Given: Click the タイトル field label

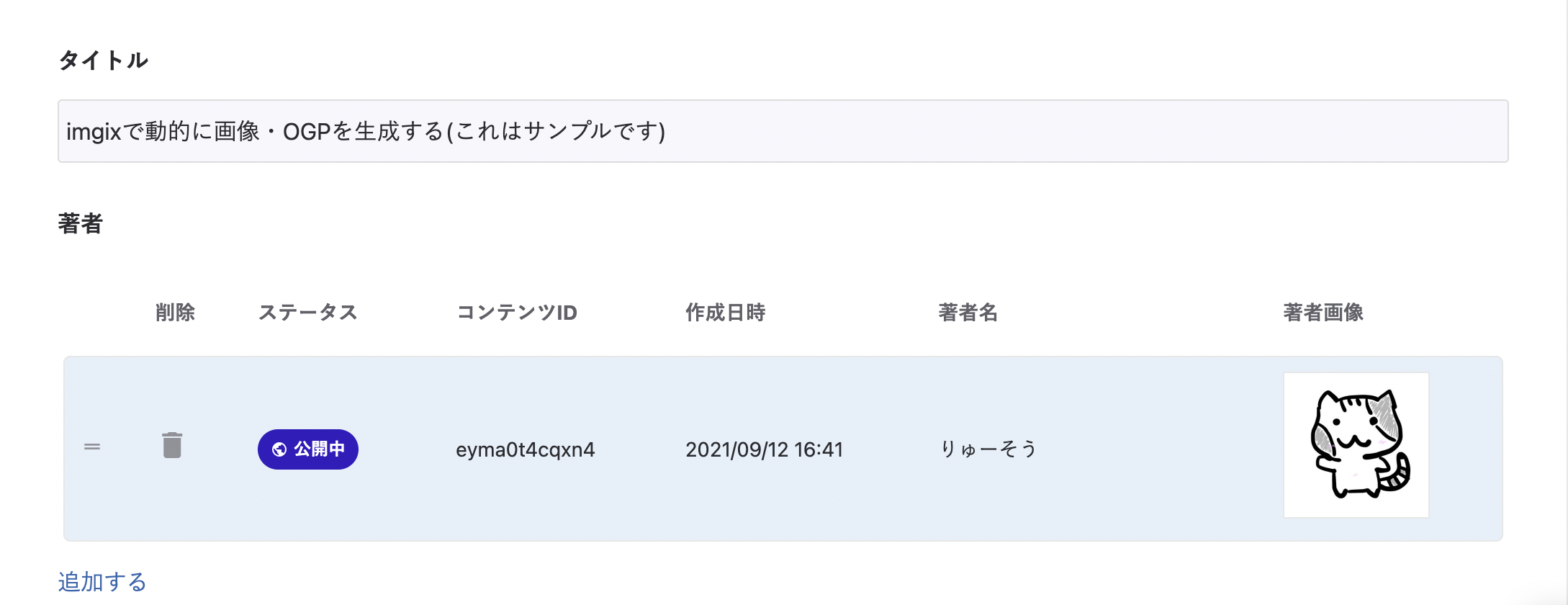Looking at the screenshot, I should coord(103,60).
